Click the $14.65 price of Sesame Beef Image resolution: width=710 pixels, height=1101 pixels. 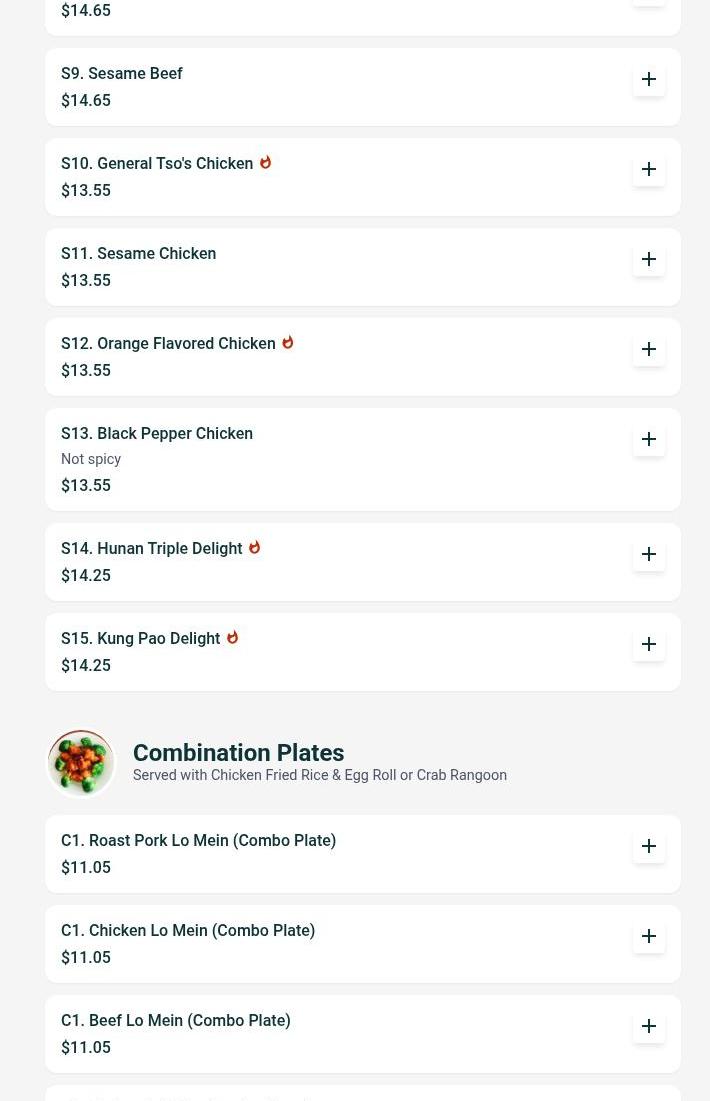pyautogui.click(x=86, y=100)
